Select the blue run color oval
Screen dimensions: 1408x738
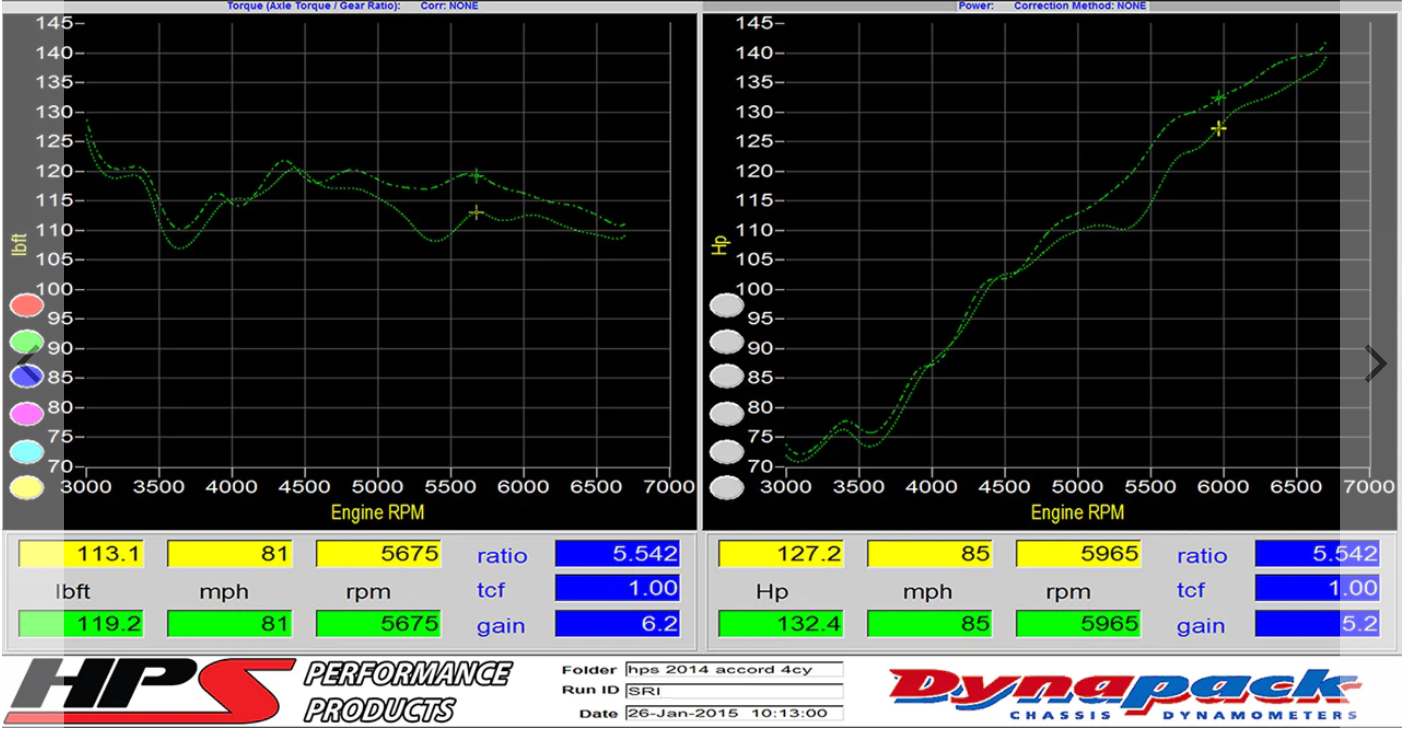tap(26, 376)
